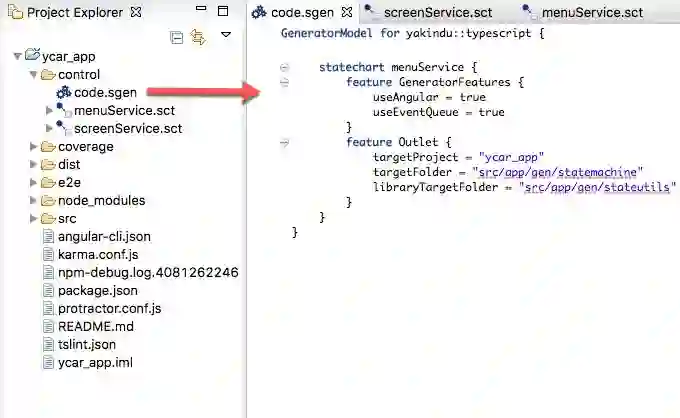The width and height of the screenshot is (680, 418).
Task: Select package.json in the explorer
Action: pos(98,291)
